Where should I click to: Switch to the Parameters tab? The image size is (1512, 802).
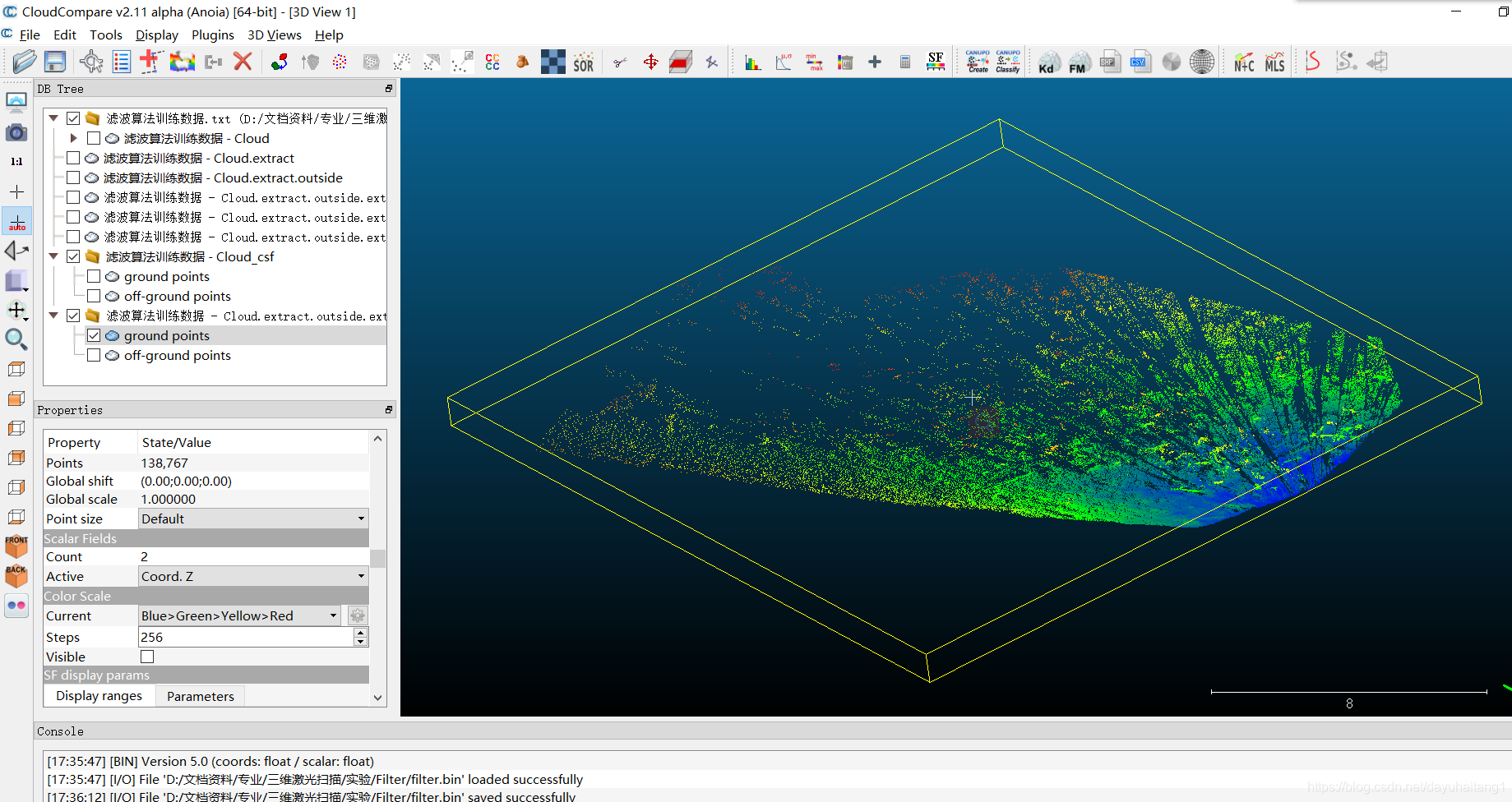pyautogui.click(x=201, y=696)
